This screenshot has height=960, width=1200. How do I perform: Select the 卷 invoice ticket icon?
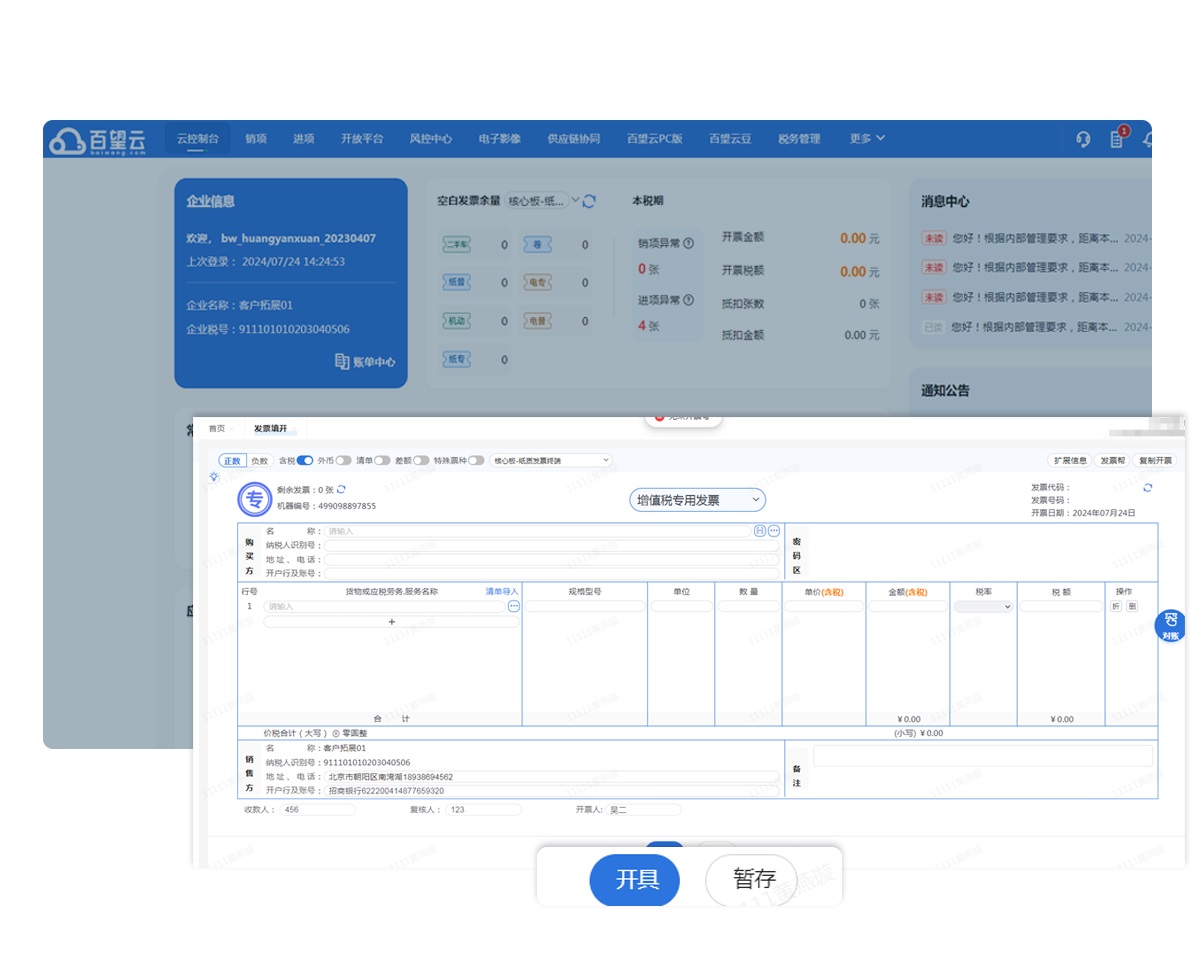(x=537, y=245)
